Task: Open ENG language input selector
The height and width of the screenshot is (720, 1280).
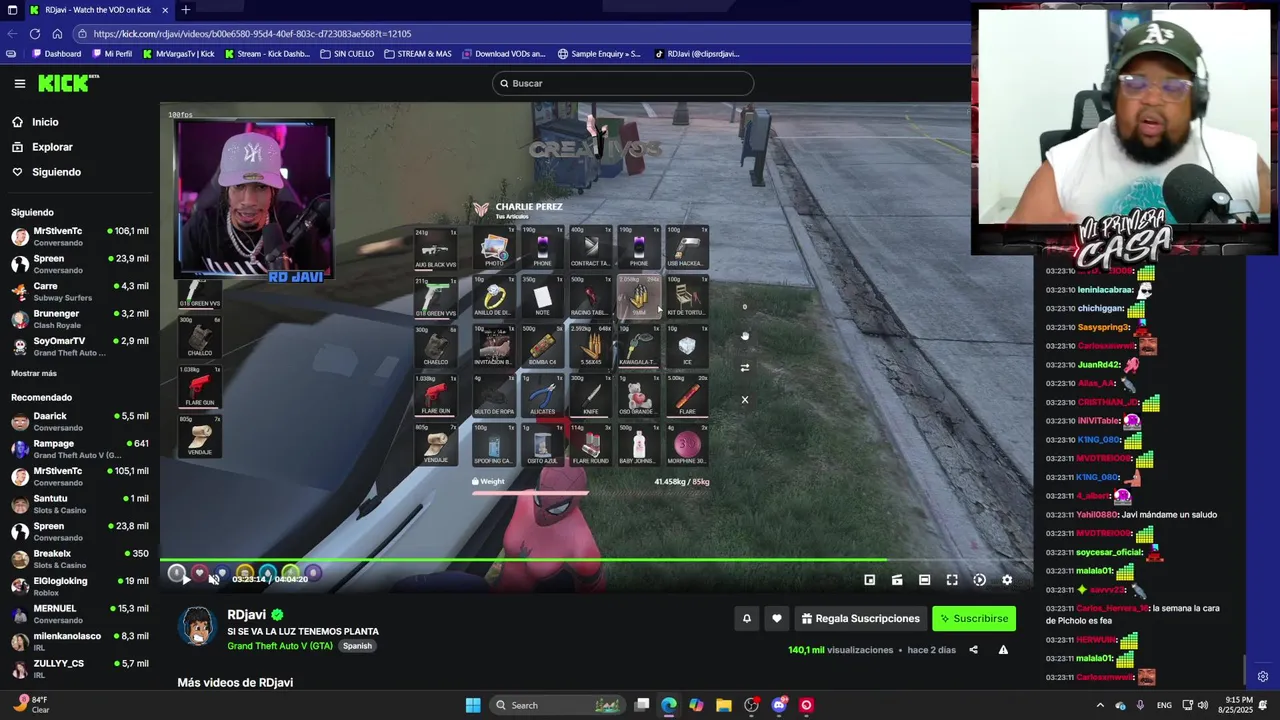Action: [1164, 705]
